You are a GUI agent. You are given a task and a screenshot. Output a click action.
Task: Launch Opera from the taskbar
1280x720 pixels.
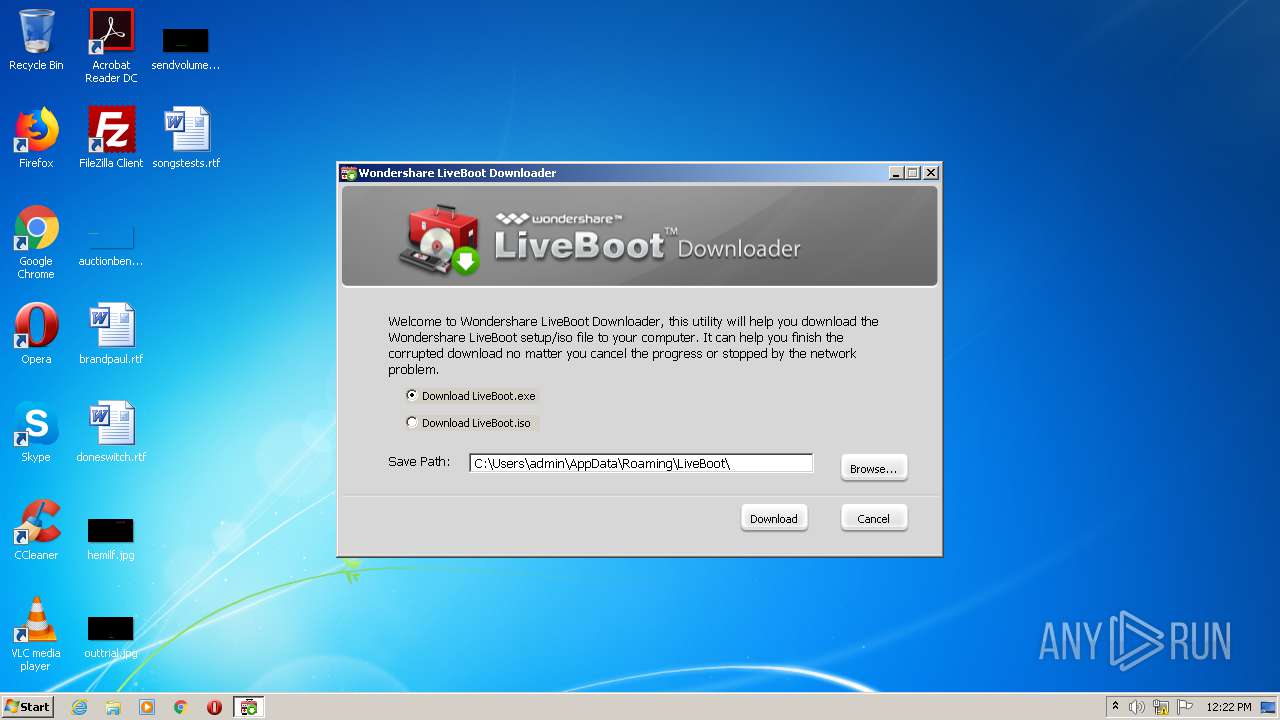click(214, 707)
